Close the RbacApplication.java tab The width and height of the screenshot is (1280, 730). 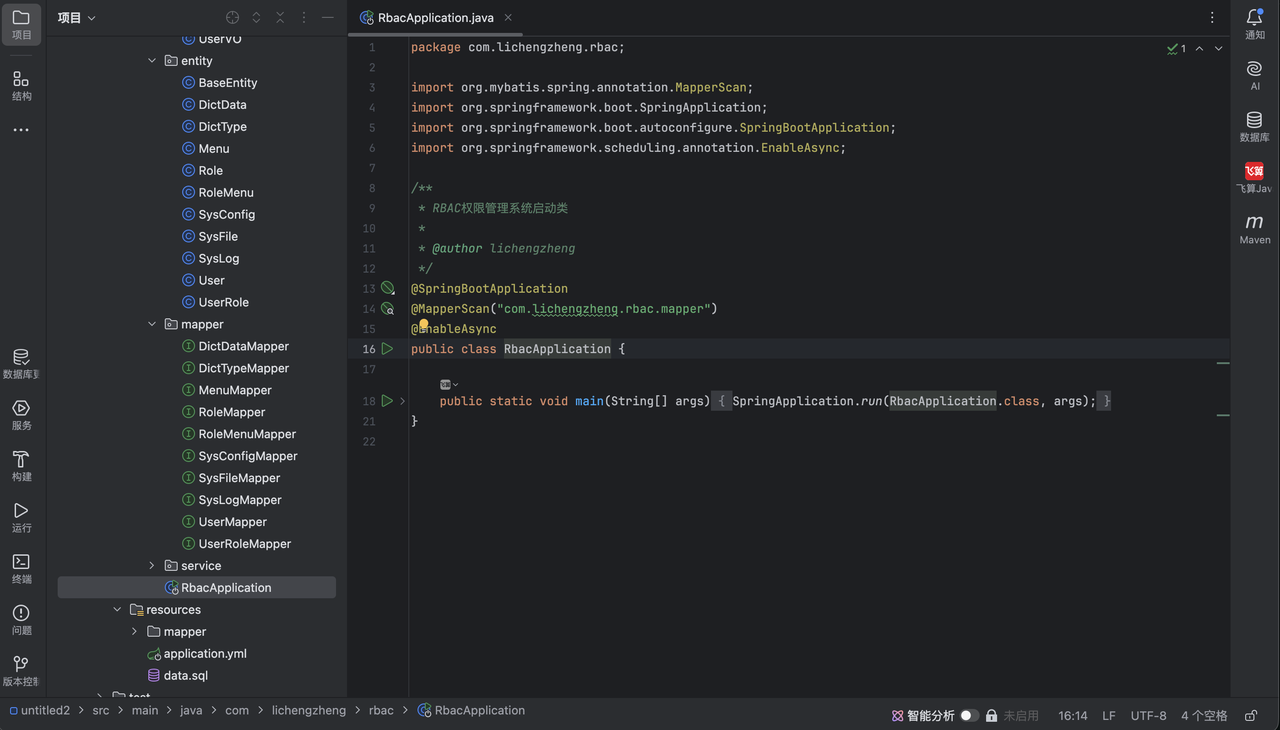click(508, 18)
